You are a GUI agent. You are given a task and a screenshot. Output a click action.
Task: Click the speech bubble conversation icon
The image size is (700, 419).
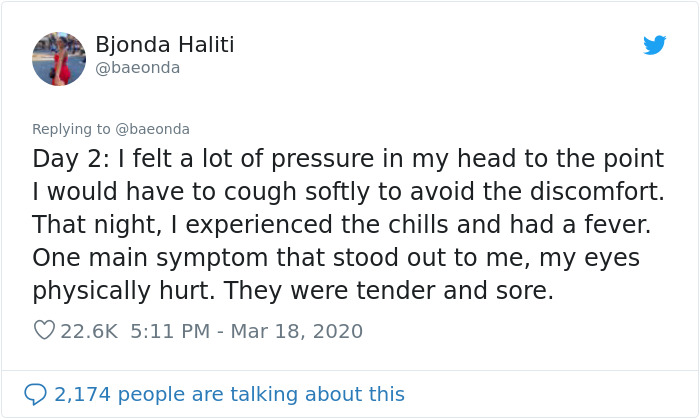[35, 394]
